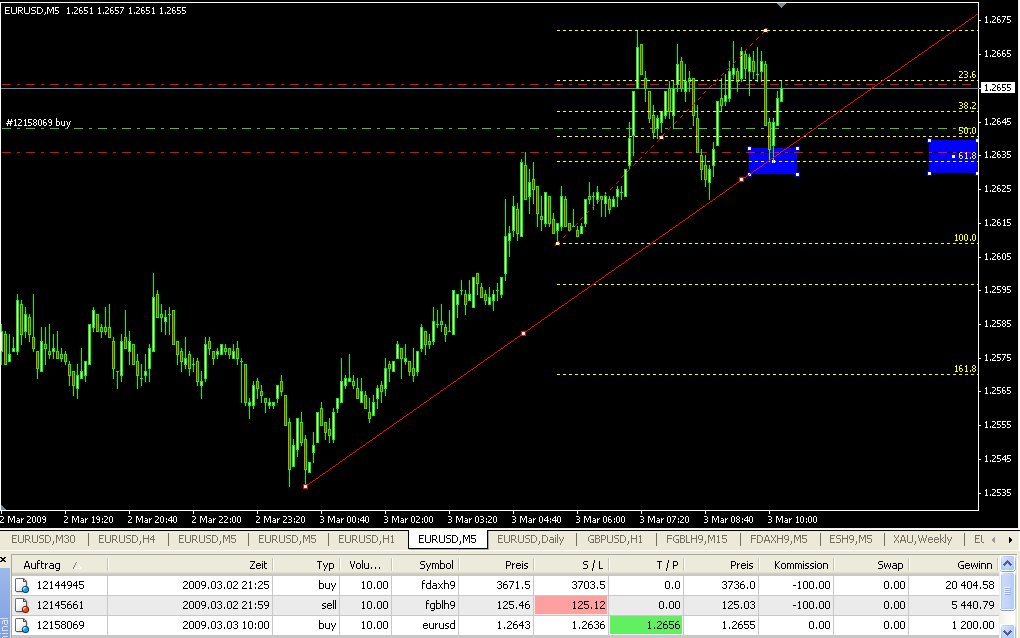Click the red stop loss cell 125.12

point(571,605)
